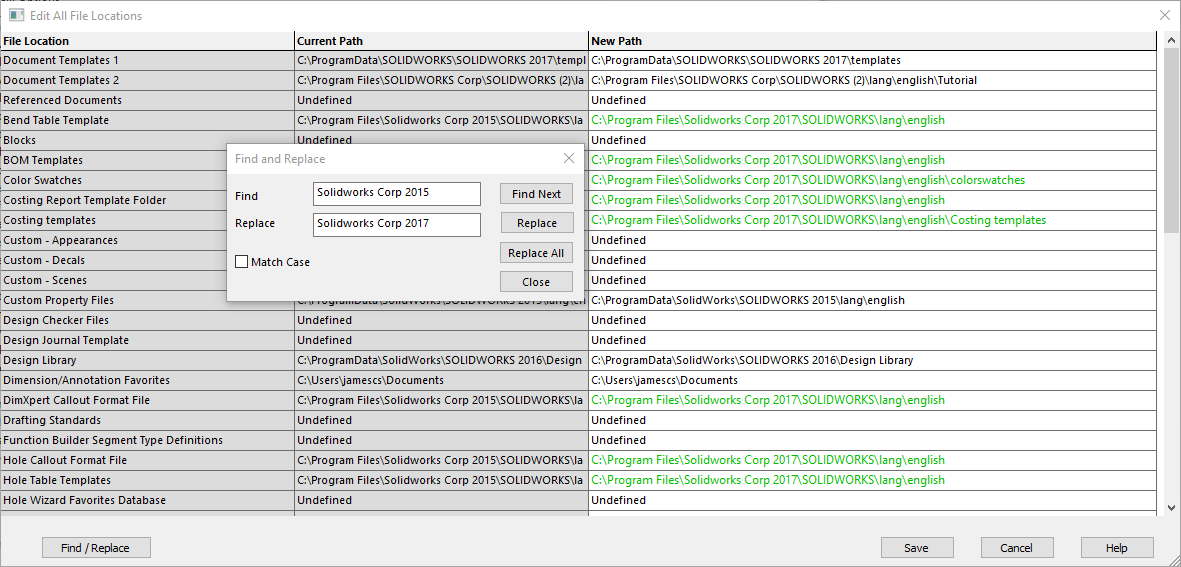Viewport: 1181px width, 567px height.
Task: Open Find / Replace from bottom bar
Action: click(x=96, y=547)
